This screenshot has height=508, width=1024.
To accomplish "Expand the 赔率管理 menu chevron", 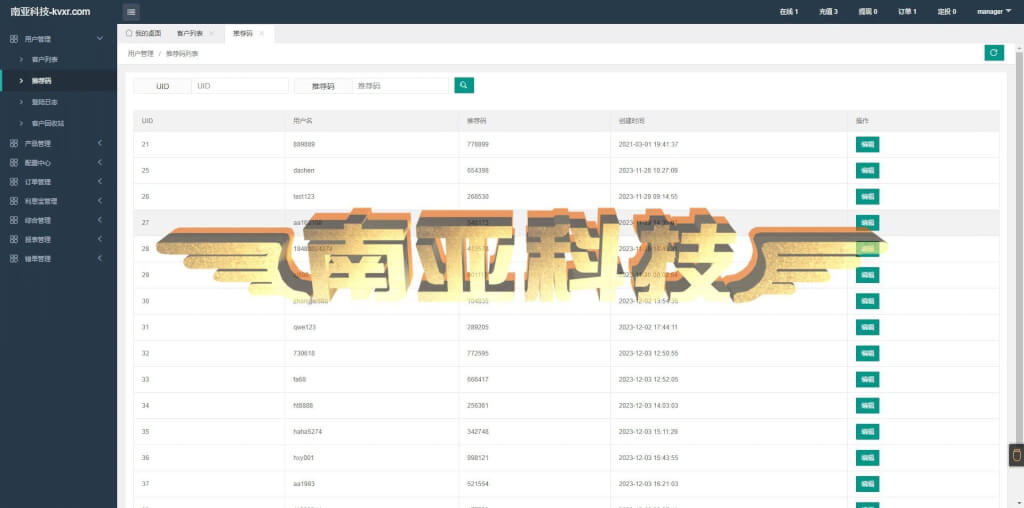I will (100, 258).
